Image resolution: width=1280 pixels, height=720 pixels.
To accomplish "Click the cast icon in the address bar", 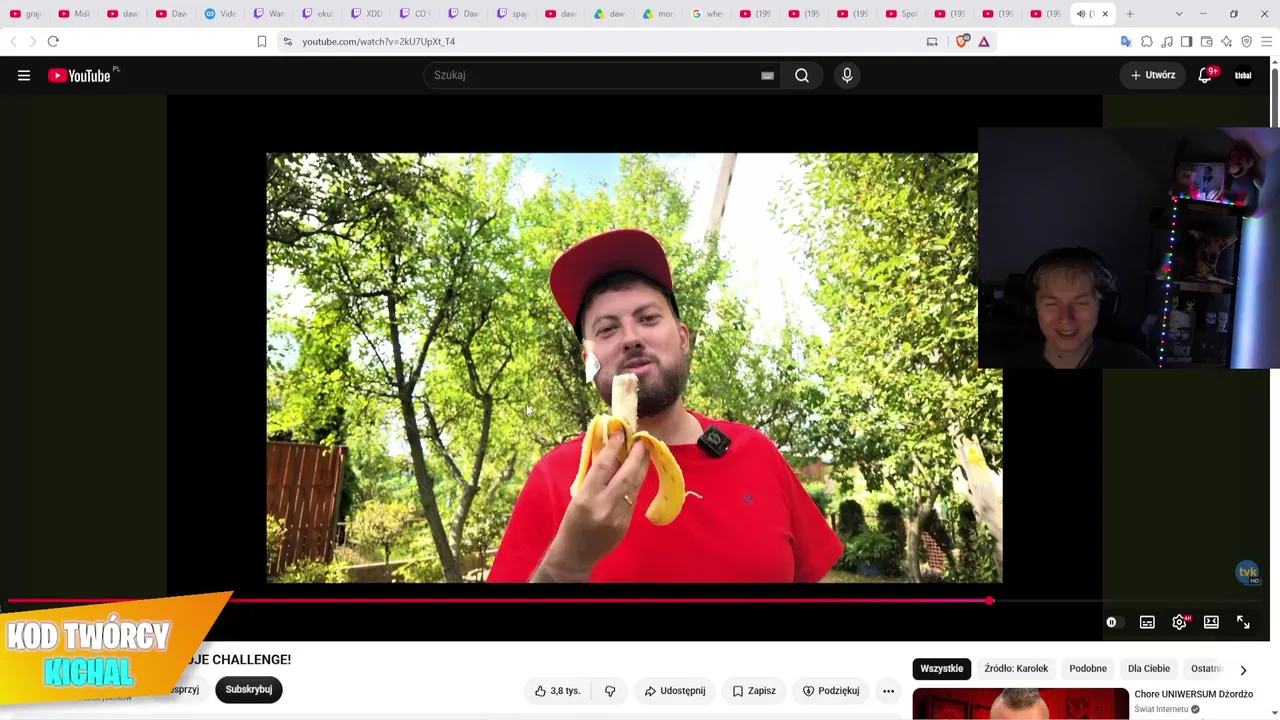I will click(932, 41).
